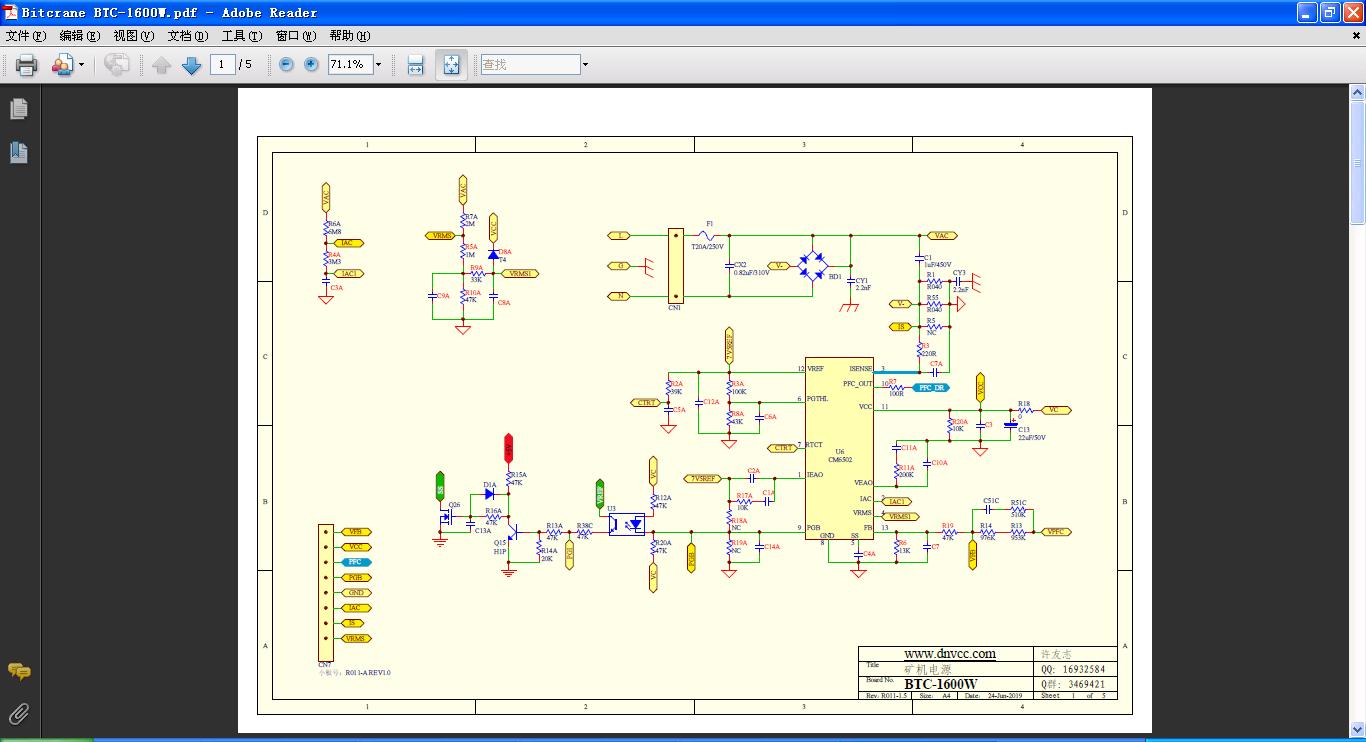Expand the zoom percentage dropdown
The width and height of the screenshot is (1366, 742).
tap(378, 65)
